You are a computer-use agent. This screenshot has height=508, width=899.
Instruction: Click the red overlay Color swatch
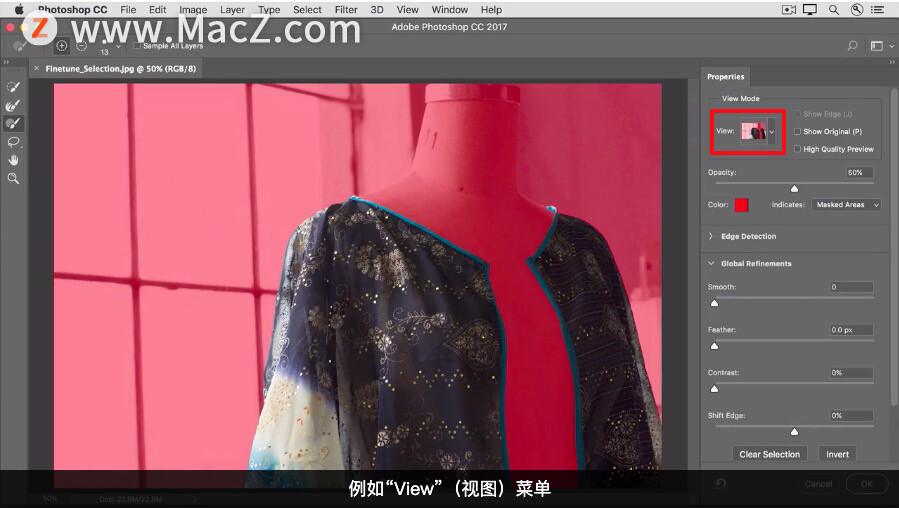741,205
